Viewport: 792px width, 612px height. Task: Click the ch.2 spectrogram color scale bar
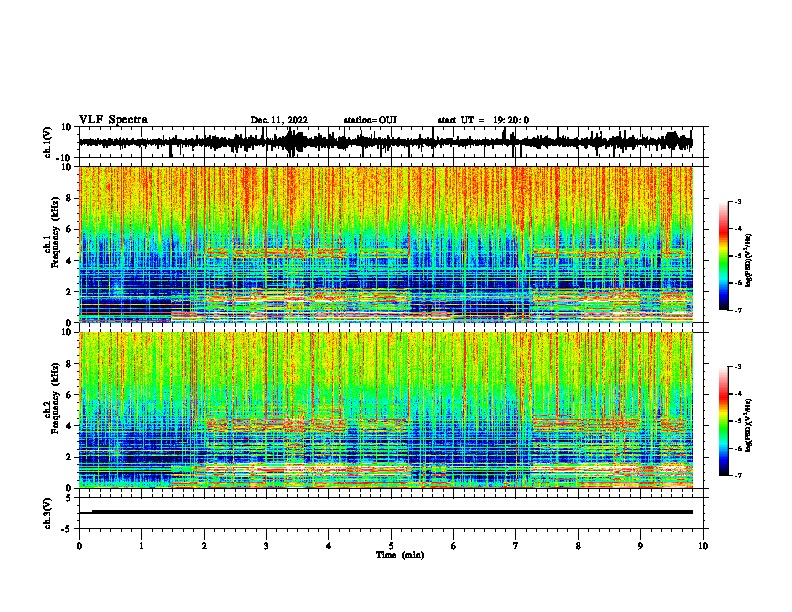(x=723, y=421)
